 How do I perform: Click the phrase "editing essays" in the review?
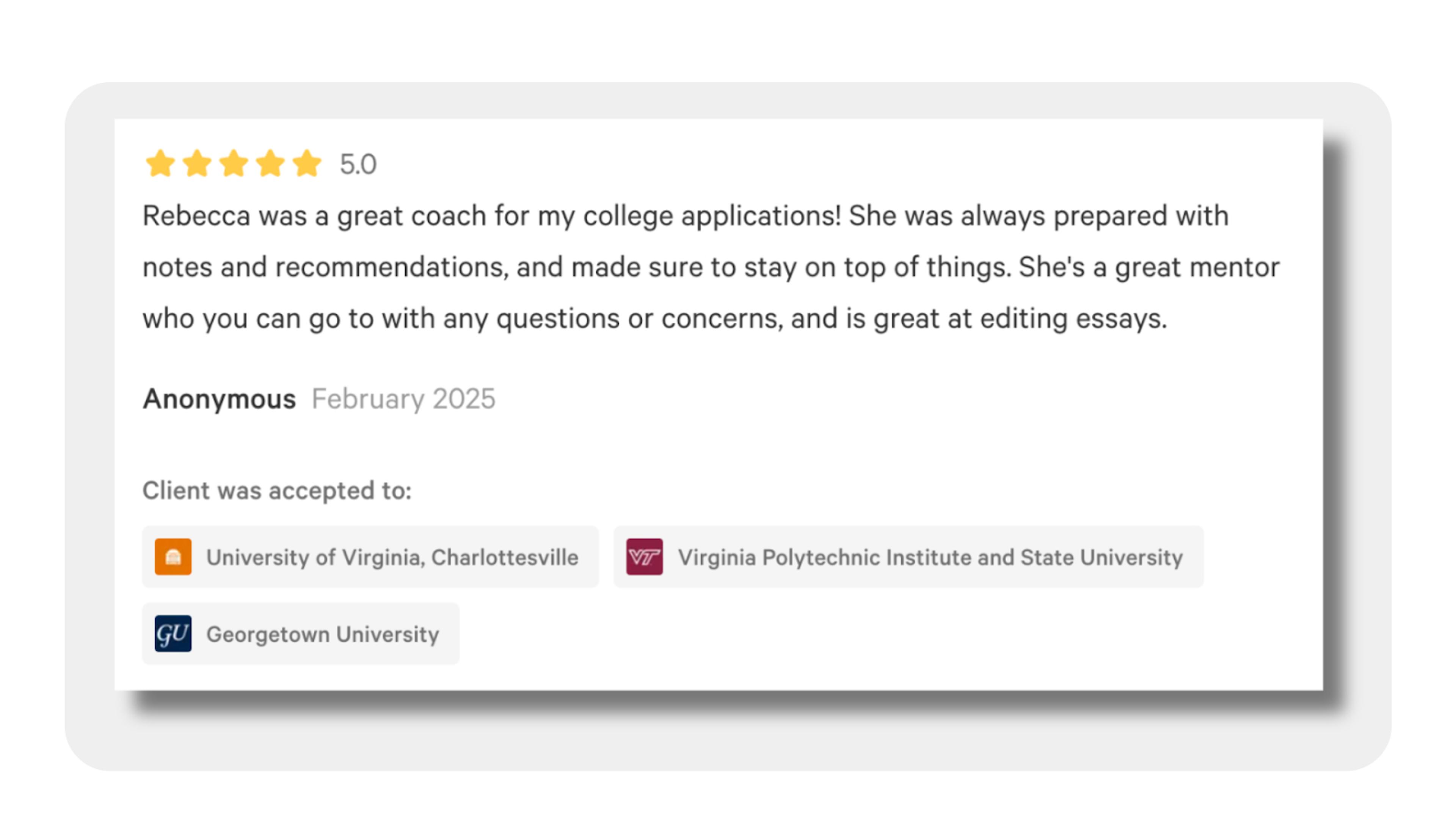[1071, 319]
